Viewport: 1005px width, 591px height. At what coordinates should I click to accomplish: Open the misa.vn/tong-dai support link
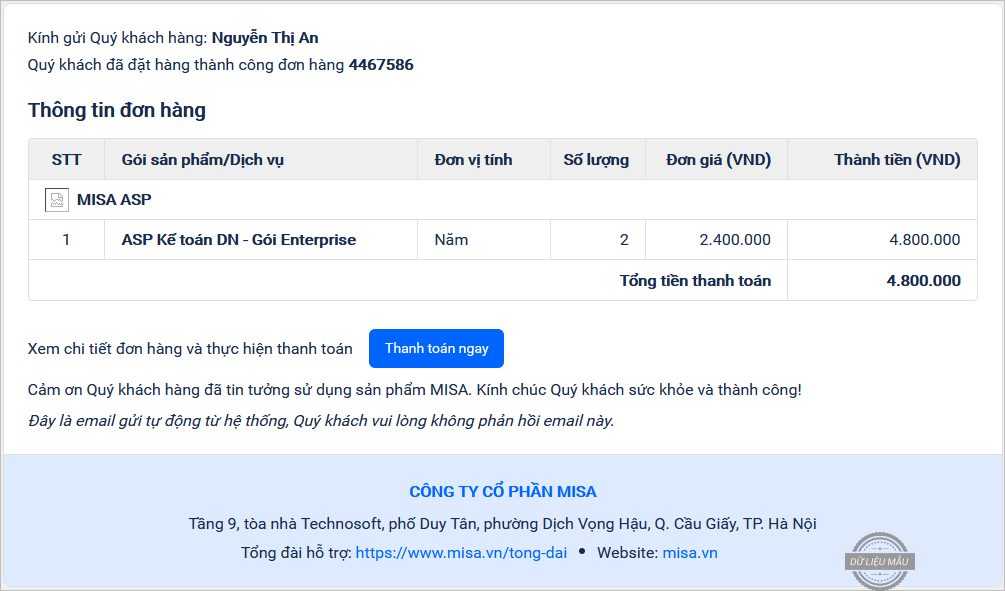click(461, 553)
